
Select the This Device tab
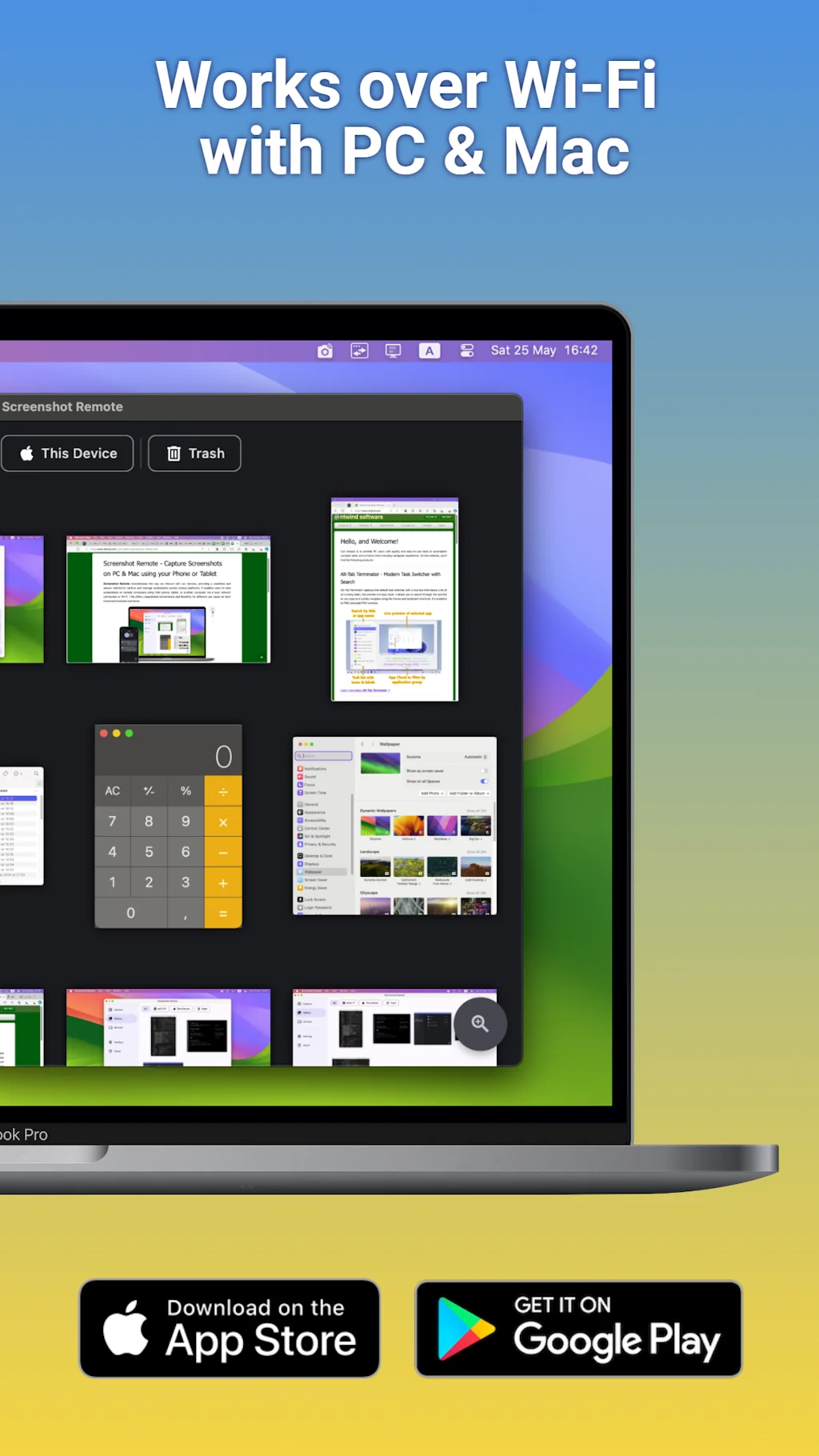click(x=68, y=454)
